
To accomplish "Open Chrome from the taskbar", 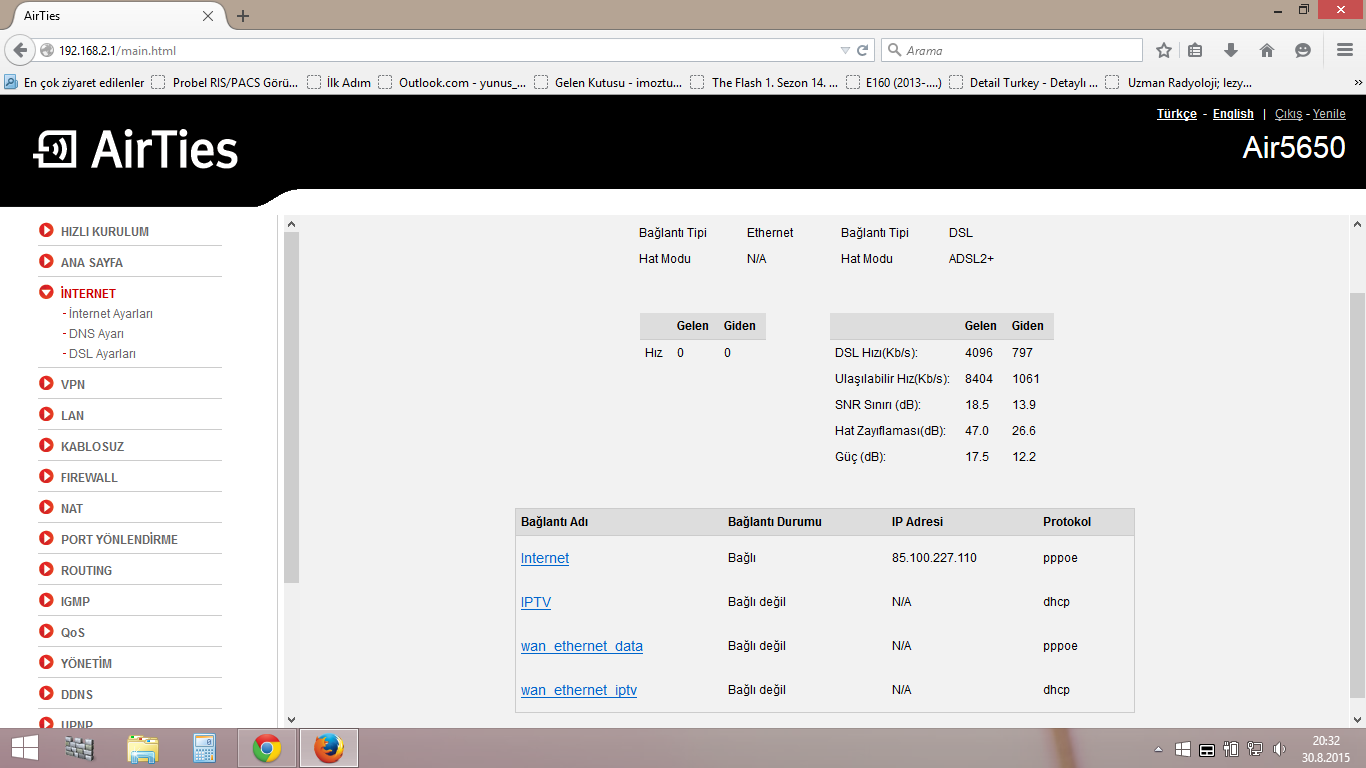I will [x=266, y=748].
